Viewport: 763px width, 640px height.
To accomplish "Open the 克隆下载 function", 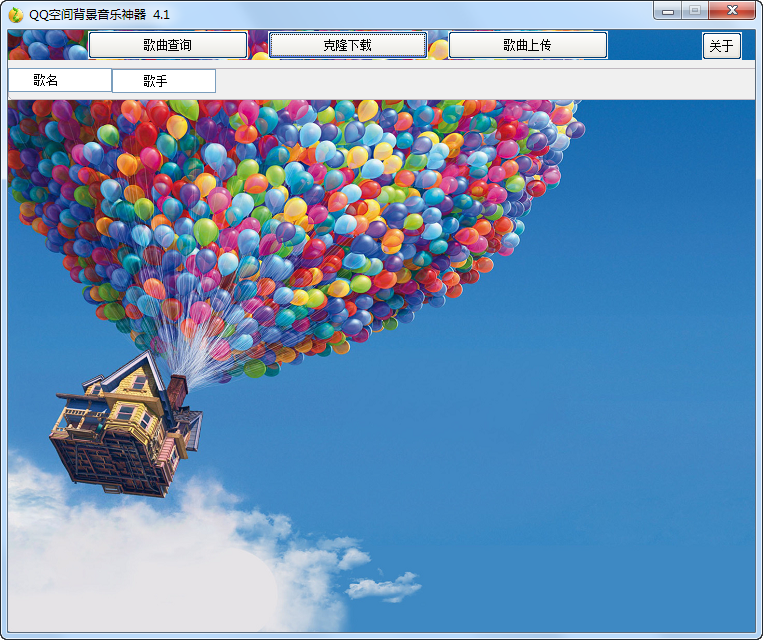I will tap(347, 45).
